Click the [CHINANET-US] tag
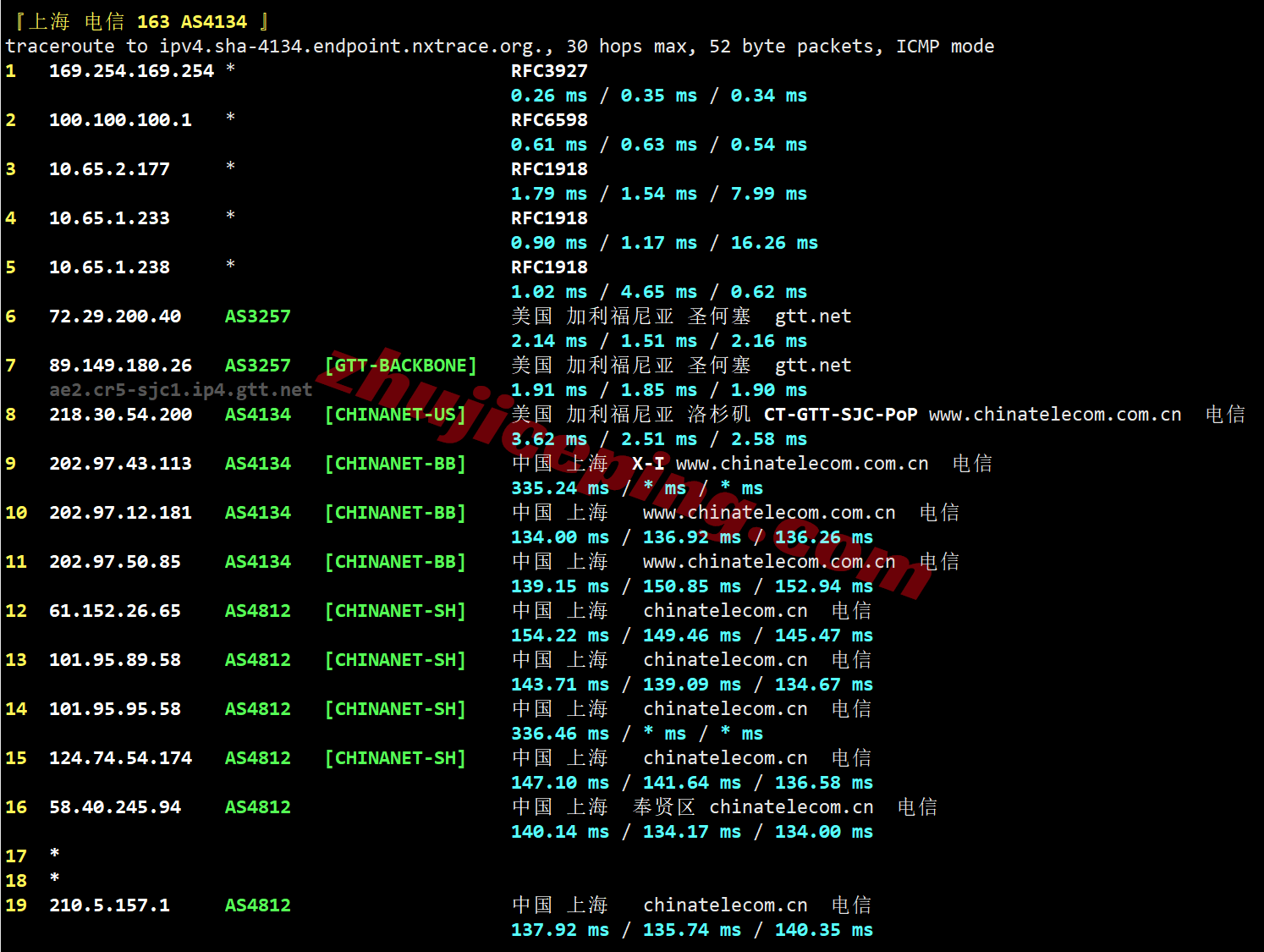This screenshot has width=1264, height=952. click(x=395, y=415)
